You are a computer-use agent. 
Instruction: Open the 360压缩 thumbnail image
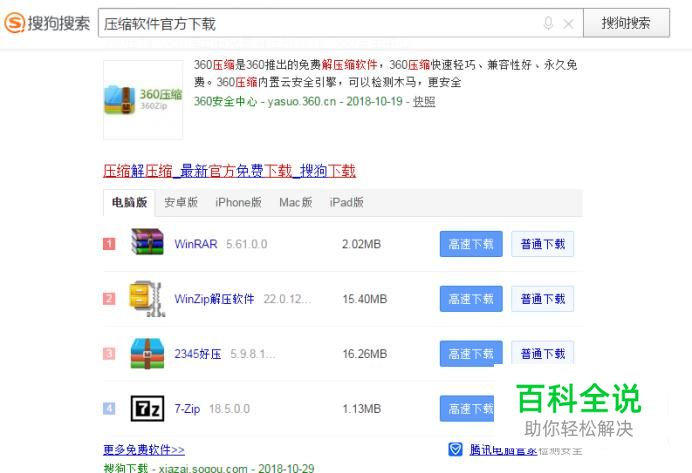143,100
